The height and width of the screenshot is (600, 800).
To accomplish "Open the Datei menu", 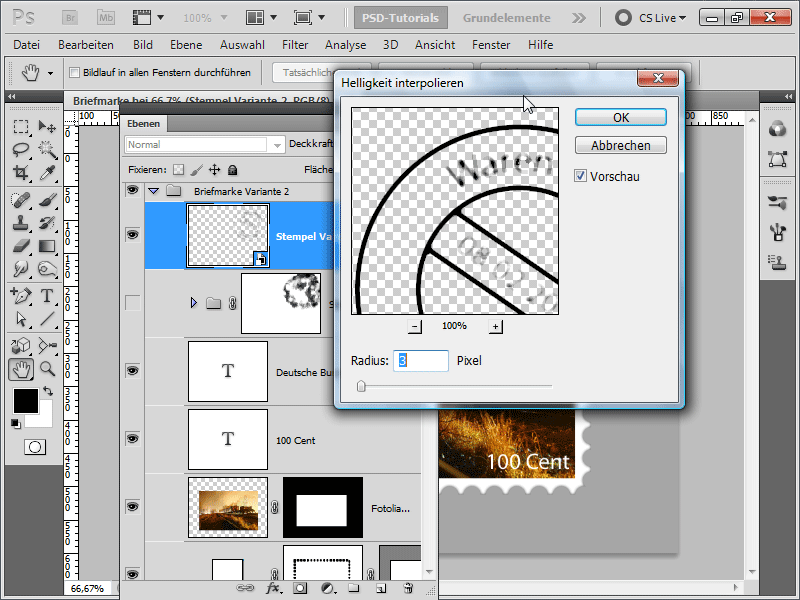I will point(27,45).
